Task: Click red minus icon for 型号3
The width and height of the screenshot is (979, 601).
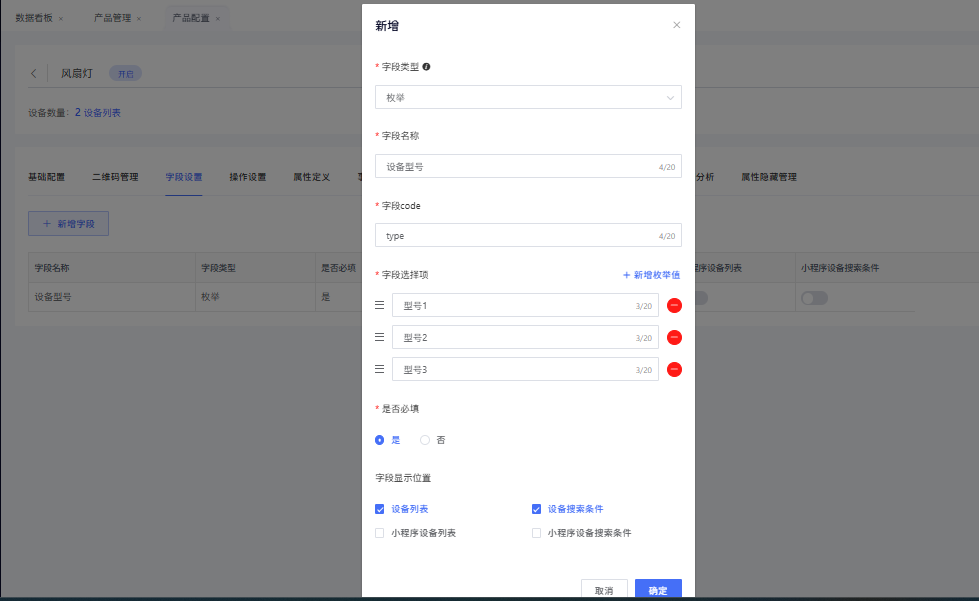Action: [x=674, y=370]
